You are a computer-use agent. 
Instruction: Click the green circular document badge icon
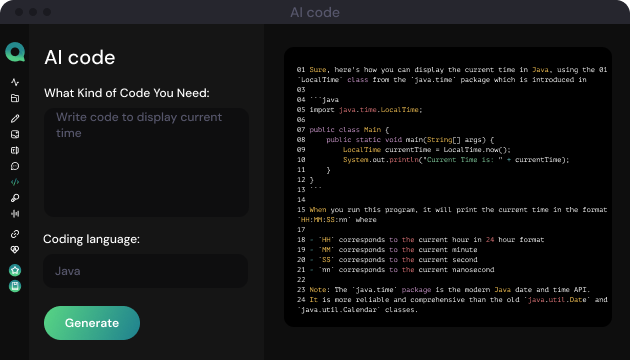[x=15, y=286]
